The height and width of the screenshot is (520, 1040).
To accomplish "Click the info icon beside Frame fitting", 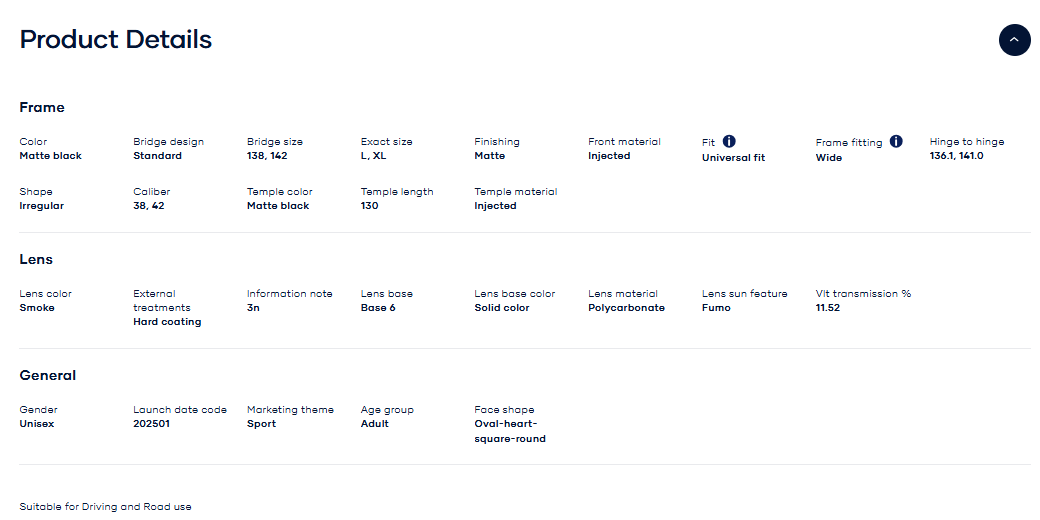I will (x=896, y=142).
